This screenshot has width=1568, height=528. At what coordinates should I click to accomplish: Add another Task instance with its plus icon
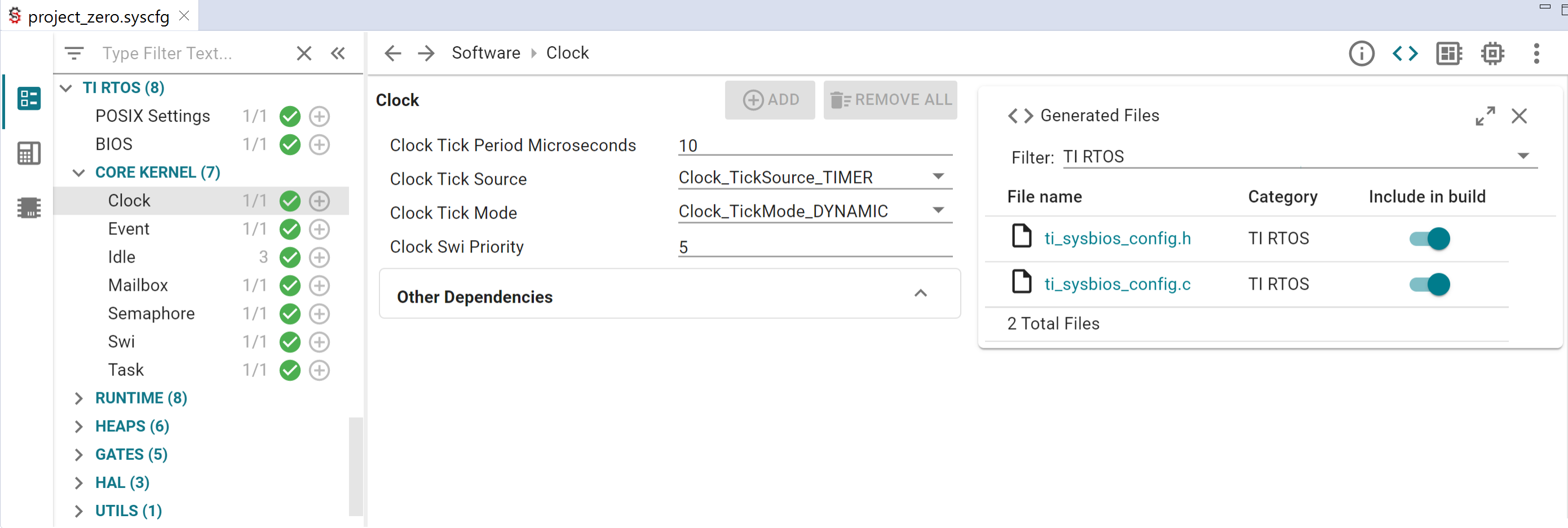pyautogui.click(x=320, y=370)
